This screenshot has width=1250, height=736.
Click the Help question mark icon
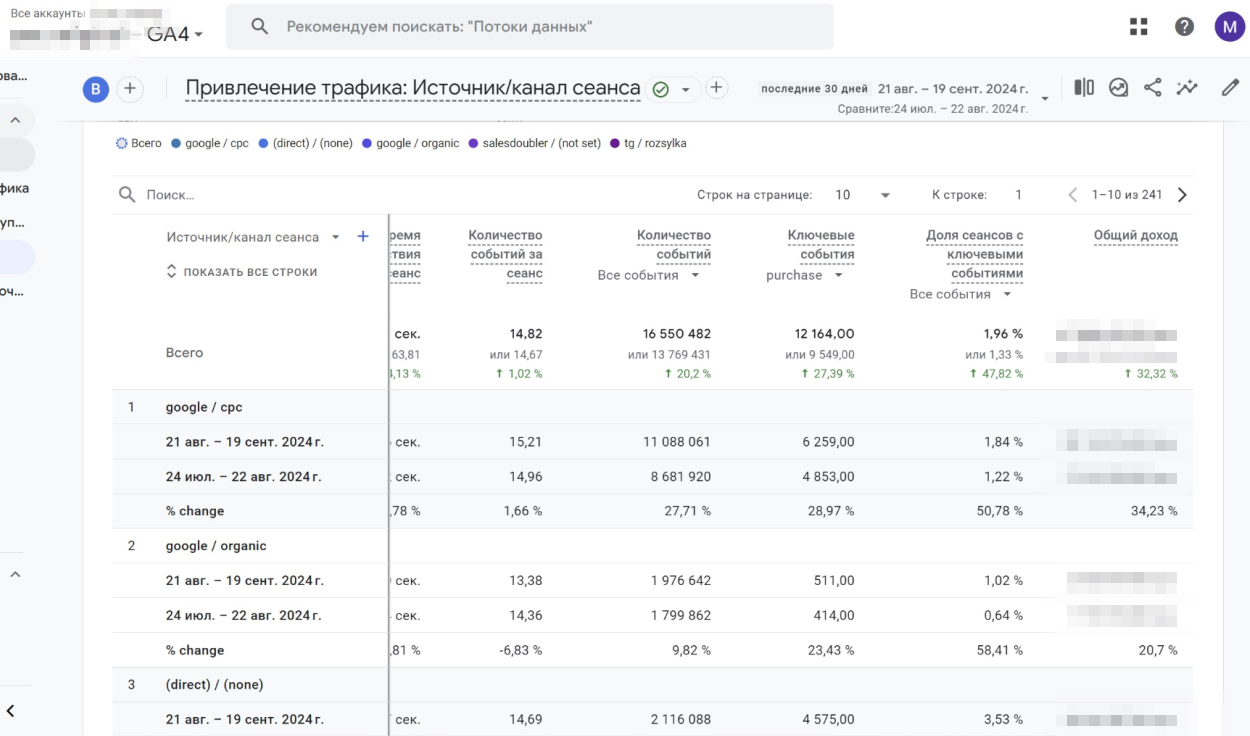[x=1184, y=27]
